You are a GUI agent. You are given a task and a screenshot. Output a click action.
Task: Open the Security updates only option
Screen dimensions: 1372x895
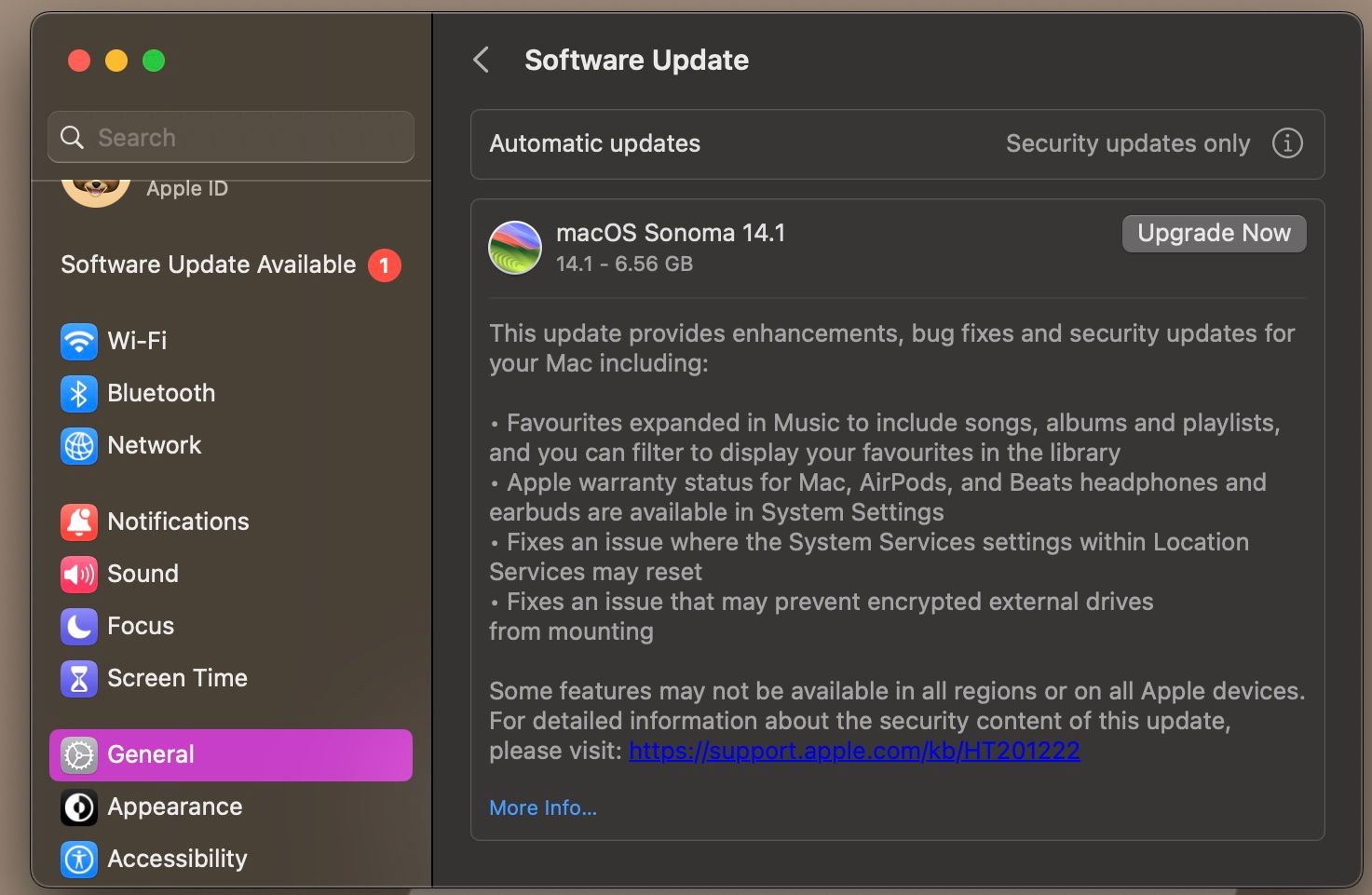point(1128,143)
